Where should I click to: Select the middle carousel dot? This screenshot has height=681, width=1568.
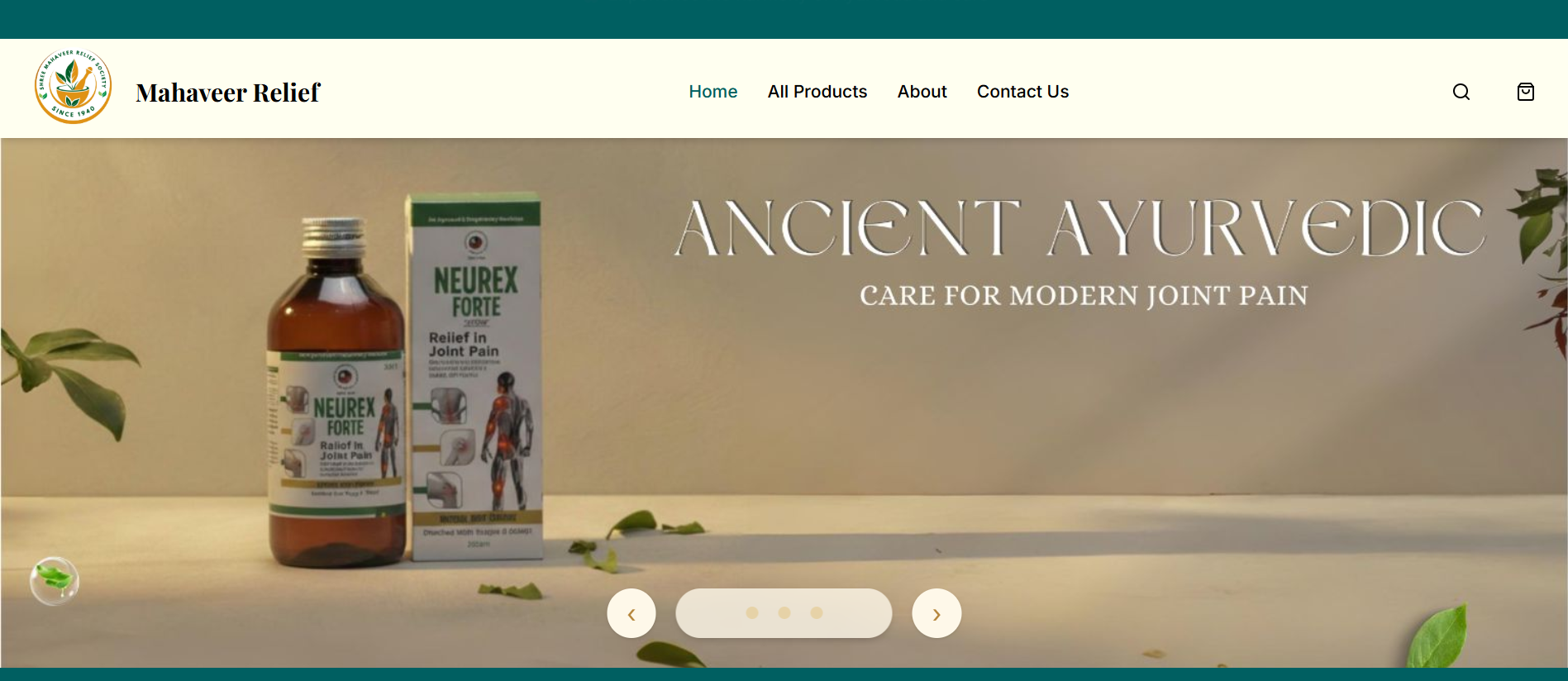coord(784,612)
